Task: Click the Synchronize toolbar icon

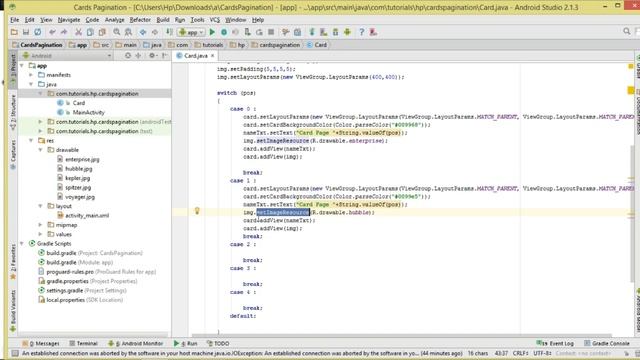Action: click(38, 32)
